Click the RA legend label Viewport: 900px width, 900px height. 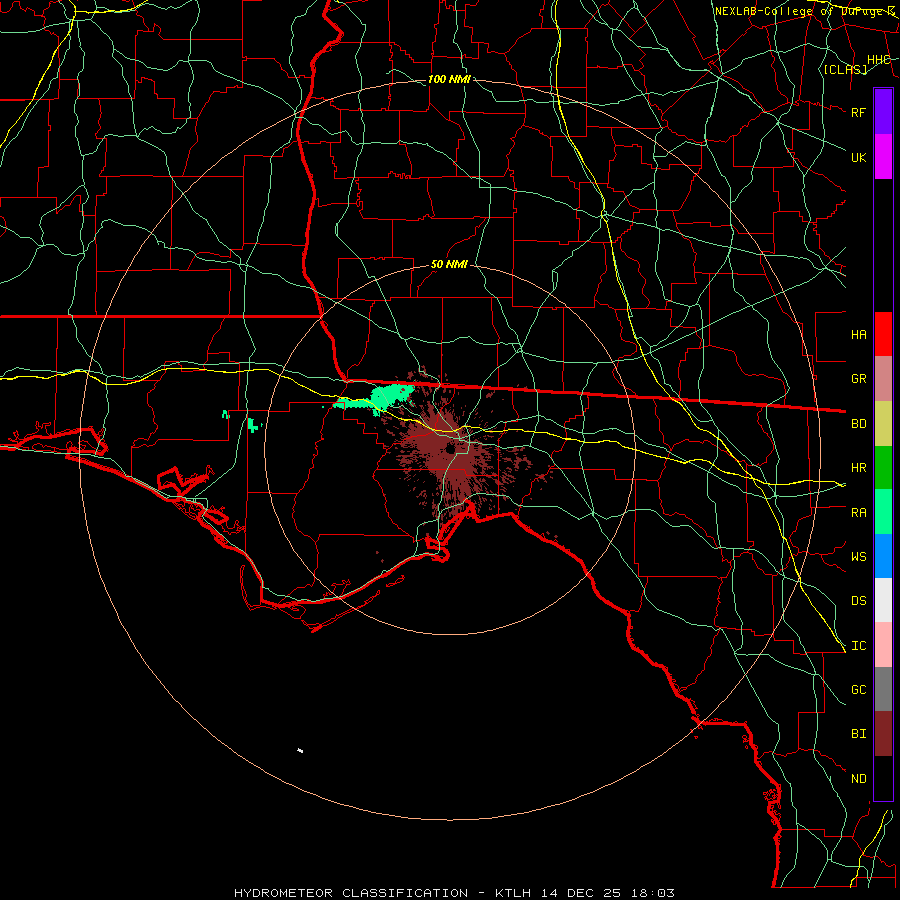(858, 513)
